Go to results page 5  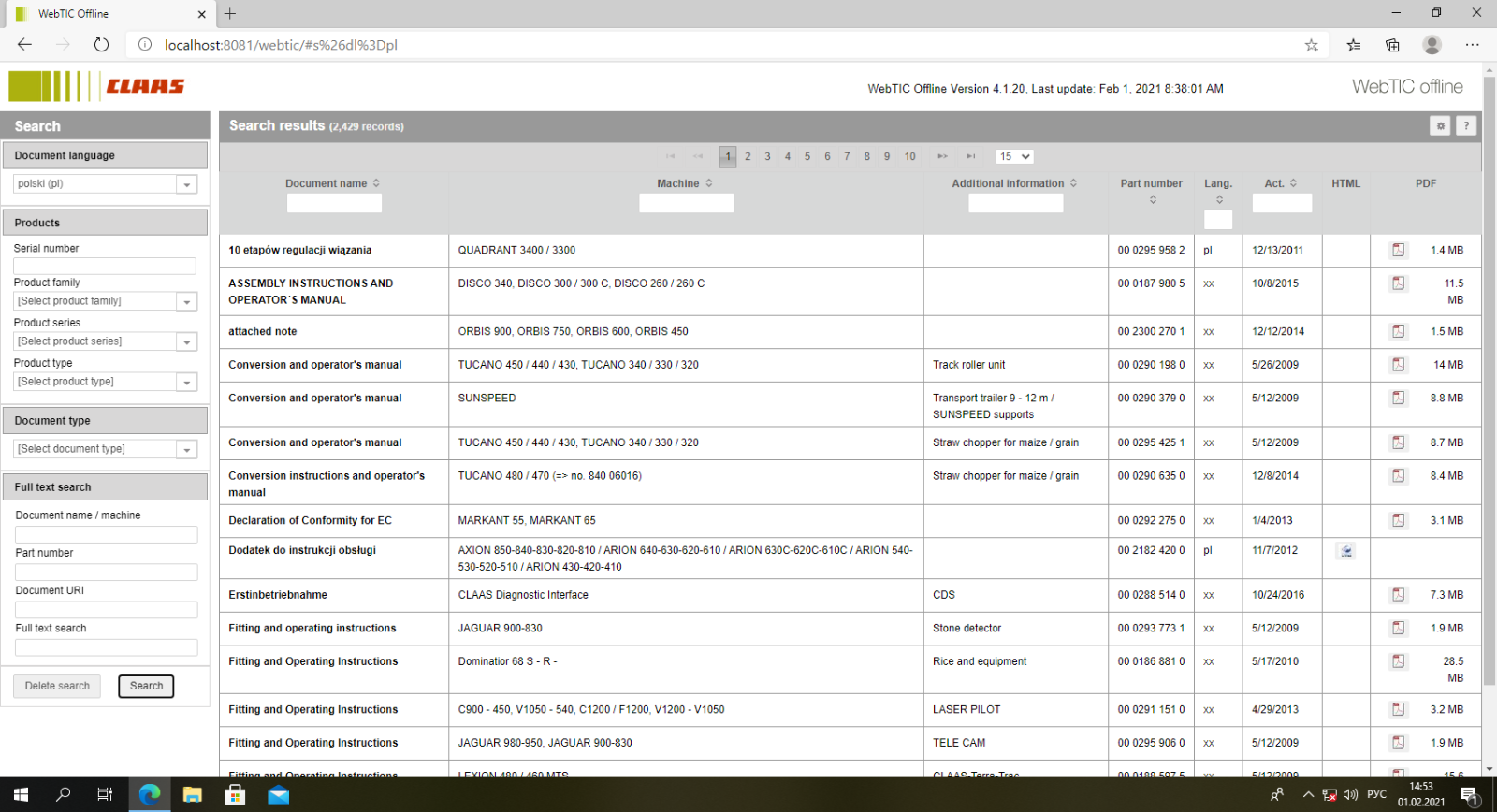pyautogui.click(x=807, y=156)
